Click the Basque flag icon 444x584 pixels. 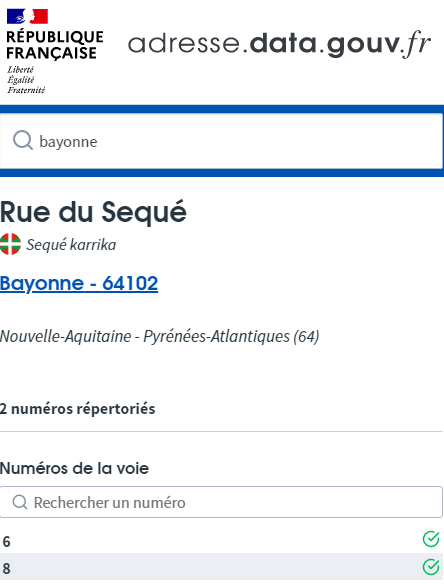(10, 244)
